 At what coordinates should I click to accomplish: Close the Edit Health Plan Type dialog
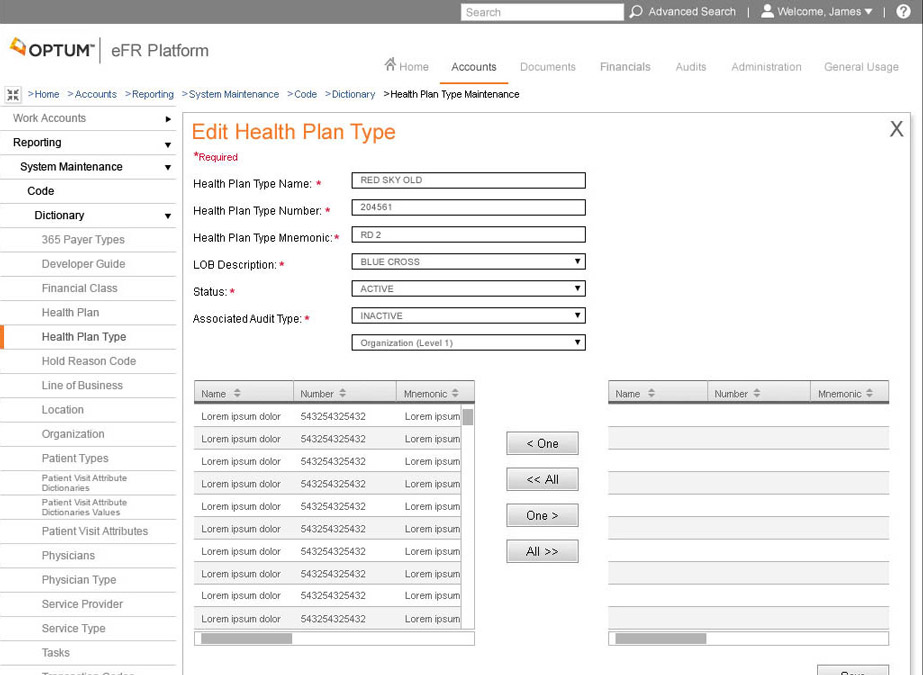tap(896, 129)
